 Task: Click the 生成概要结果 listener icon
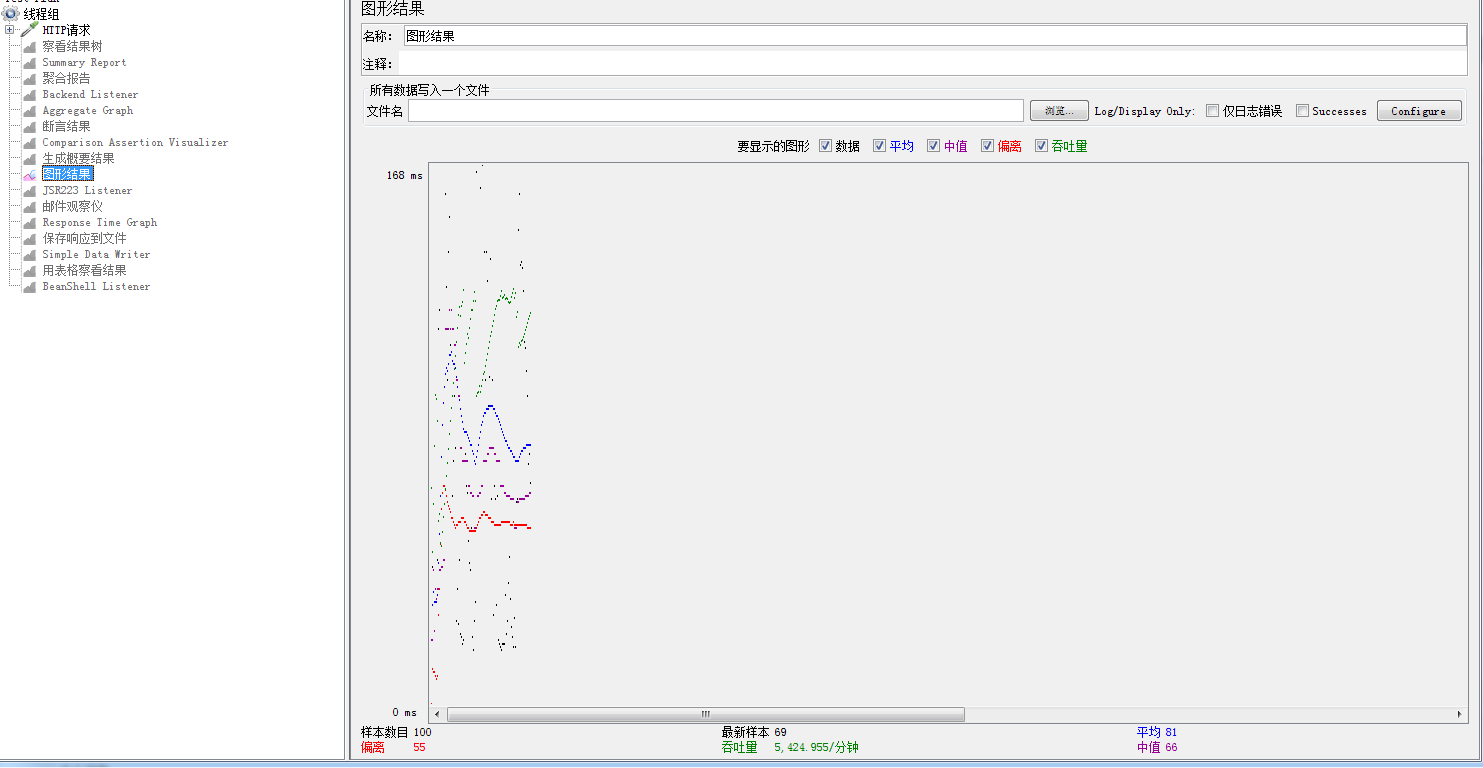[30, 159]
